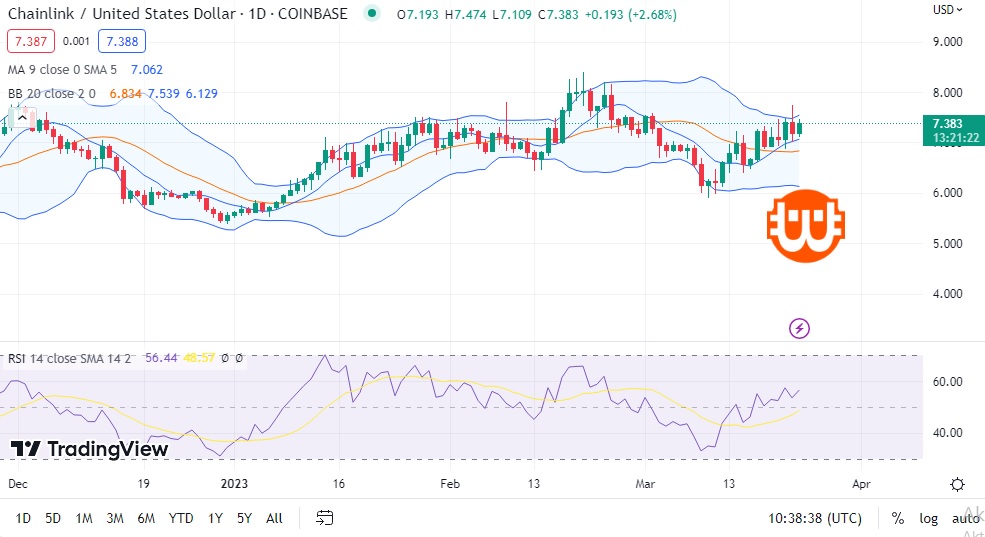Click the +0.193 (+2.68%) price change

click(631, 14)
